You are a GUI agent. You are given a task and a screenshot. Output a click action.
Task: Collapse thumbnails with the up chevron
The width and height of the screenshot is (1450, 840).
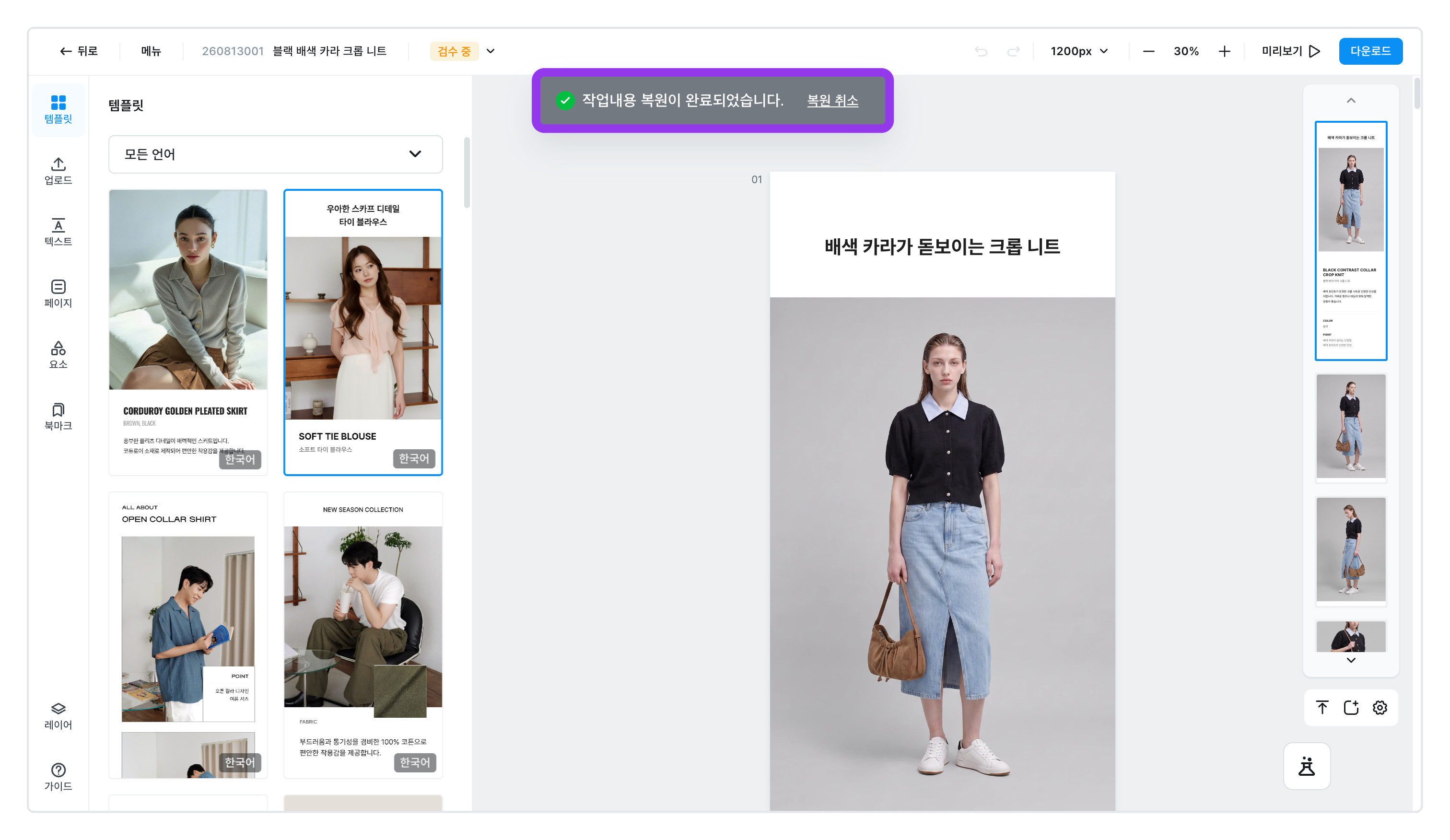coord(1351,101)
